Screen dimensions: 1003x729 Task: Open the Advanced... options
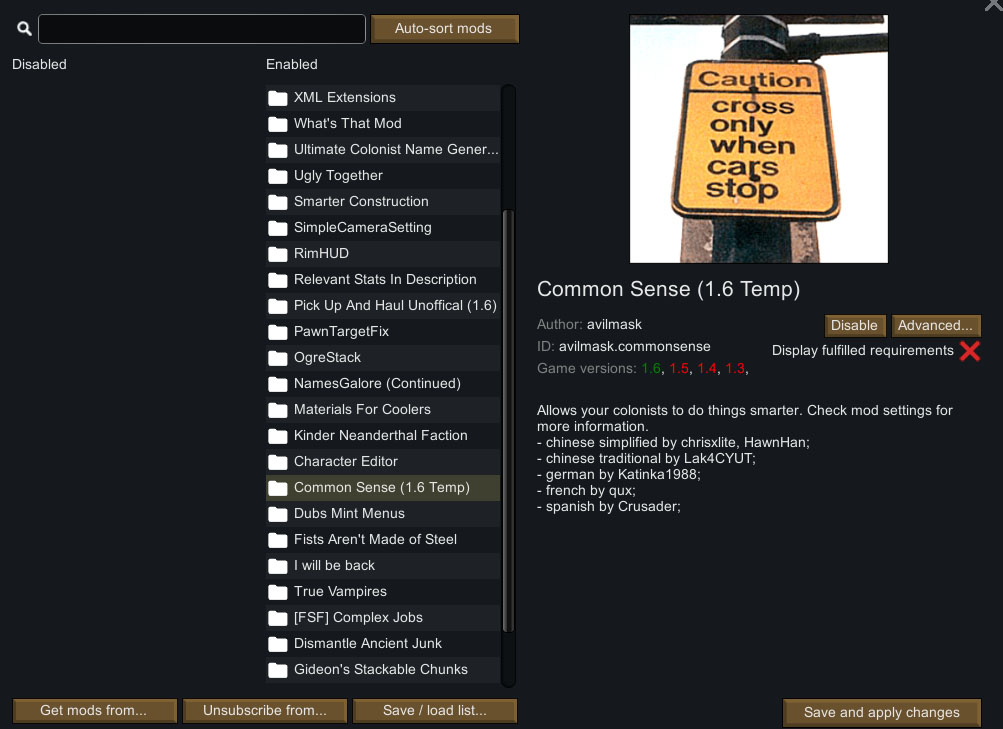pos(936,325)
